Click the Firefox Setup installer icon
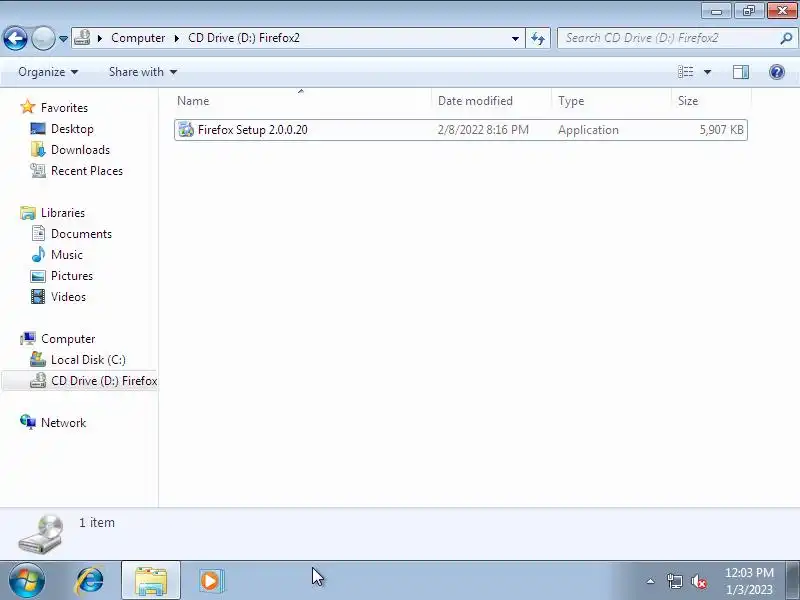Image resolution: width=800 pixels, height=600 pixels. 186,130
